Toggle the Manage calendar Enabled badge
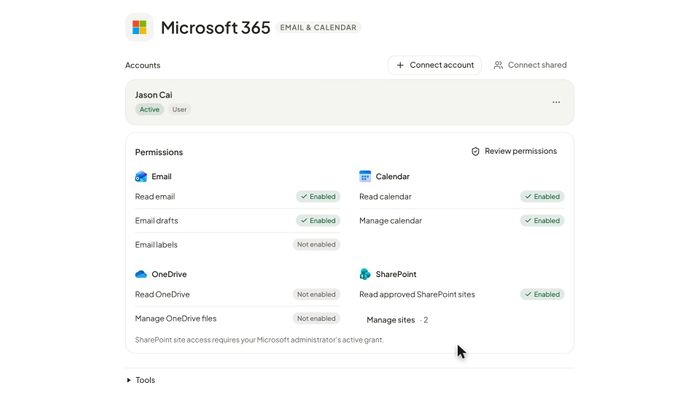 (x=542, y=220)
